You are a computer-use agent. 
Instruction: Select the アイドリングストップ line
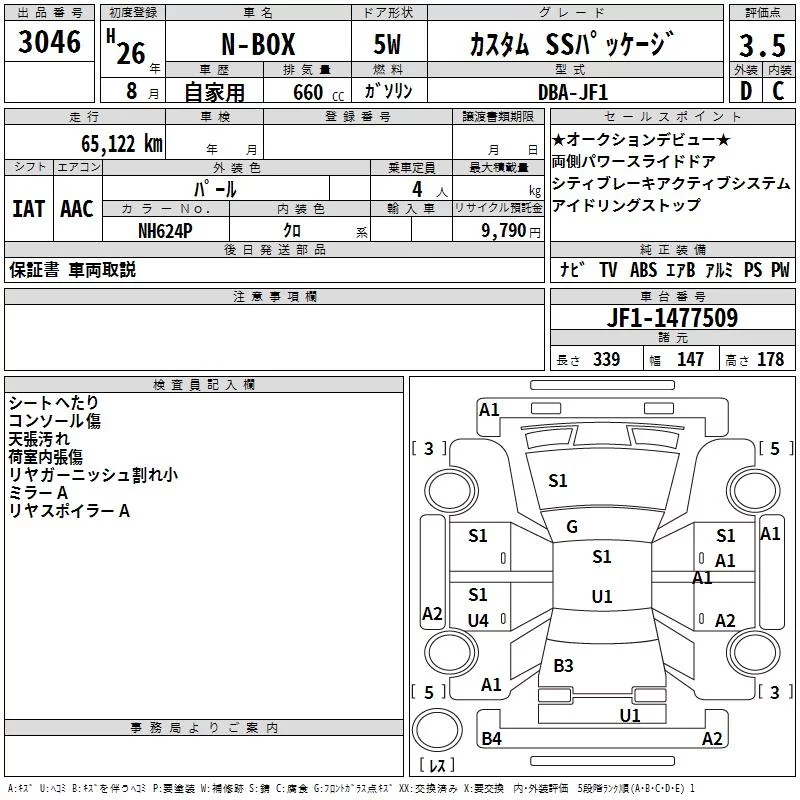(x=627, y=205)
